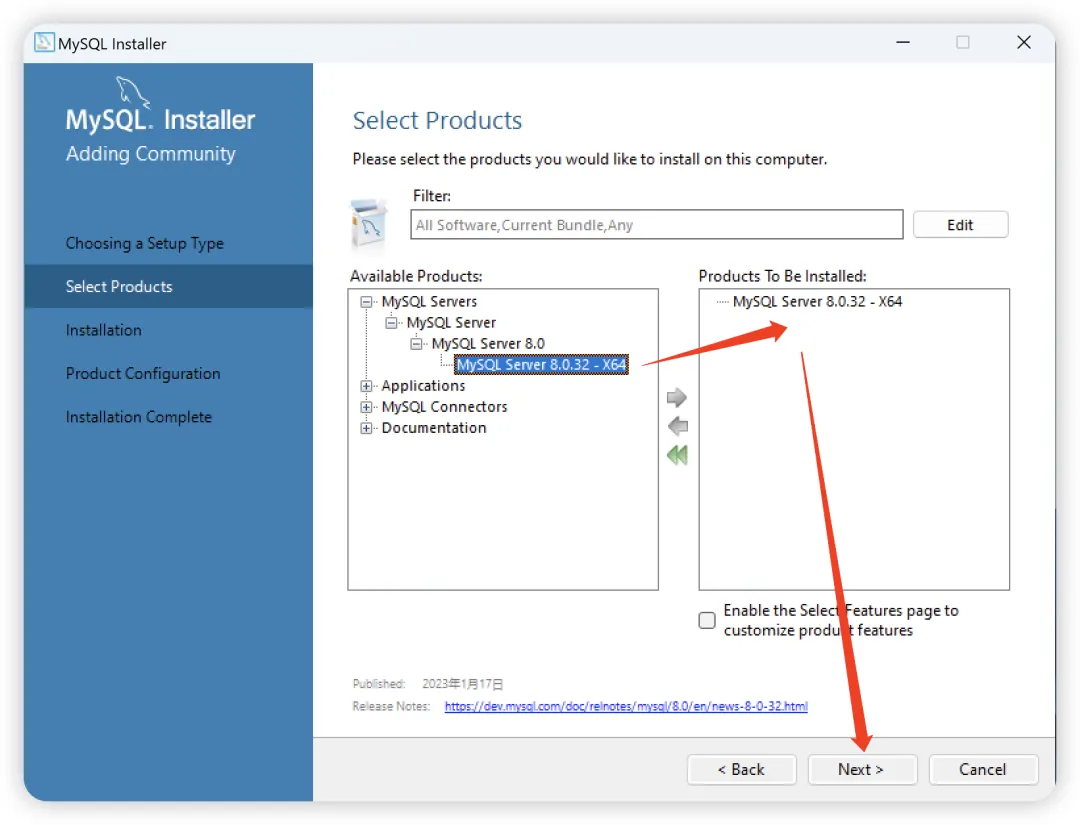
Task: Minimize the MySQL Installer window
Action: pos(903,43)
